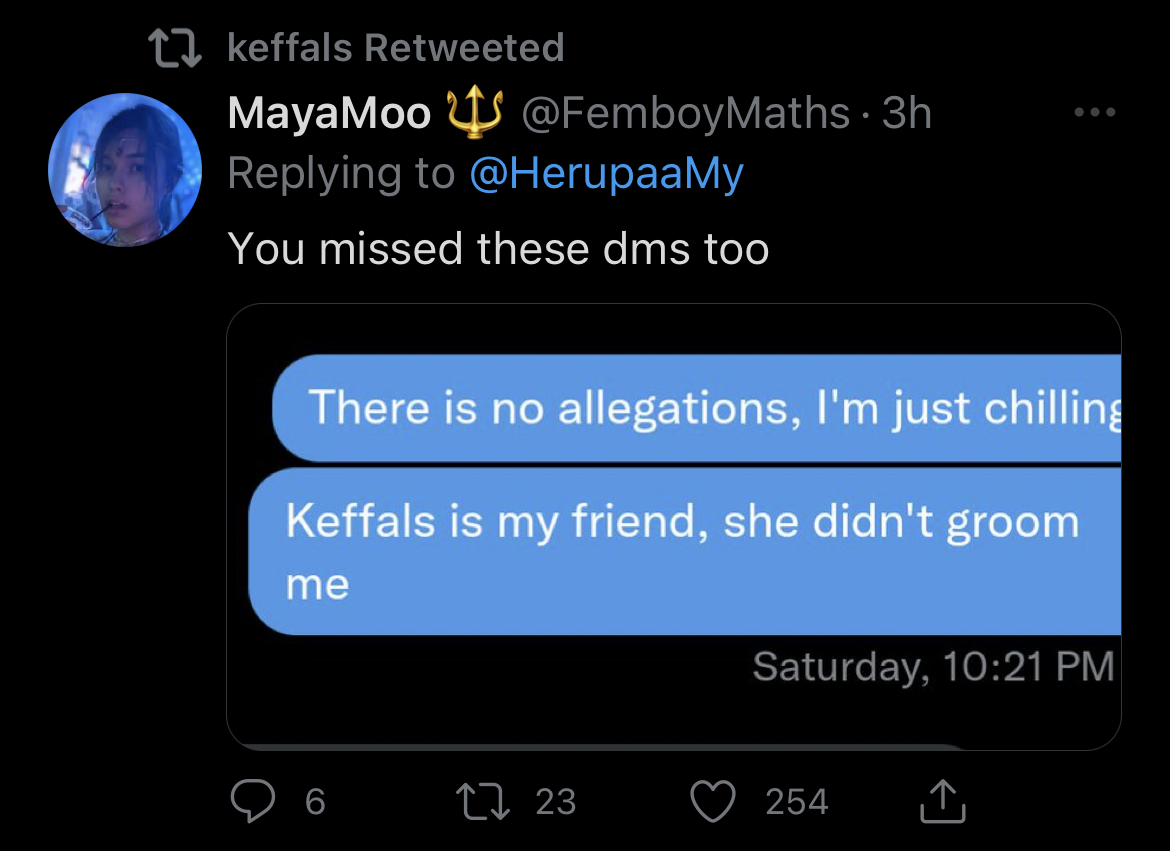Open the share icon under the tweet
The height and width of the screenshot is (851, 1170).
(943, 800)
